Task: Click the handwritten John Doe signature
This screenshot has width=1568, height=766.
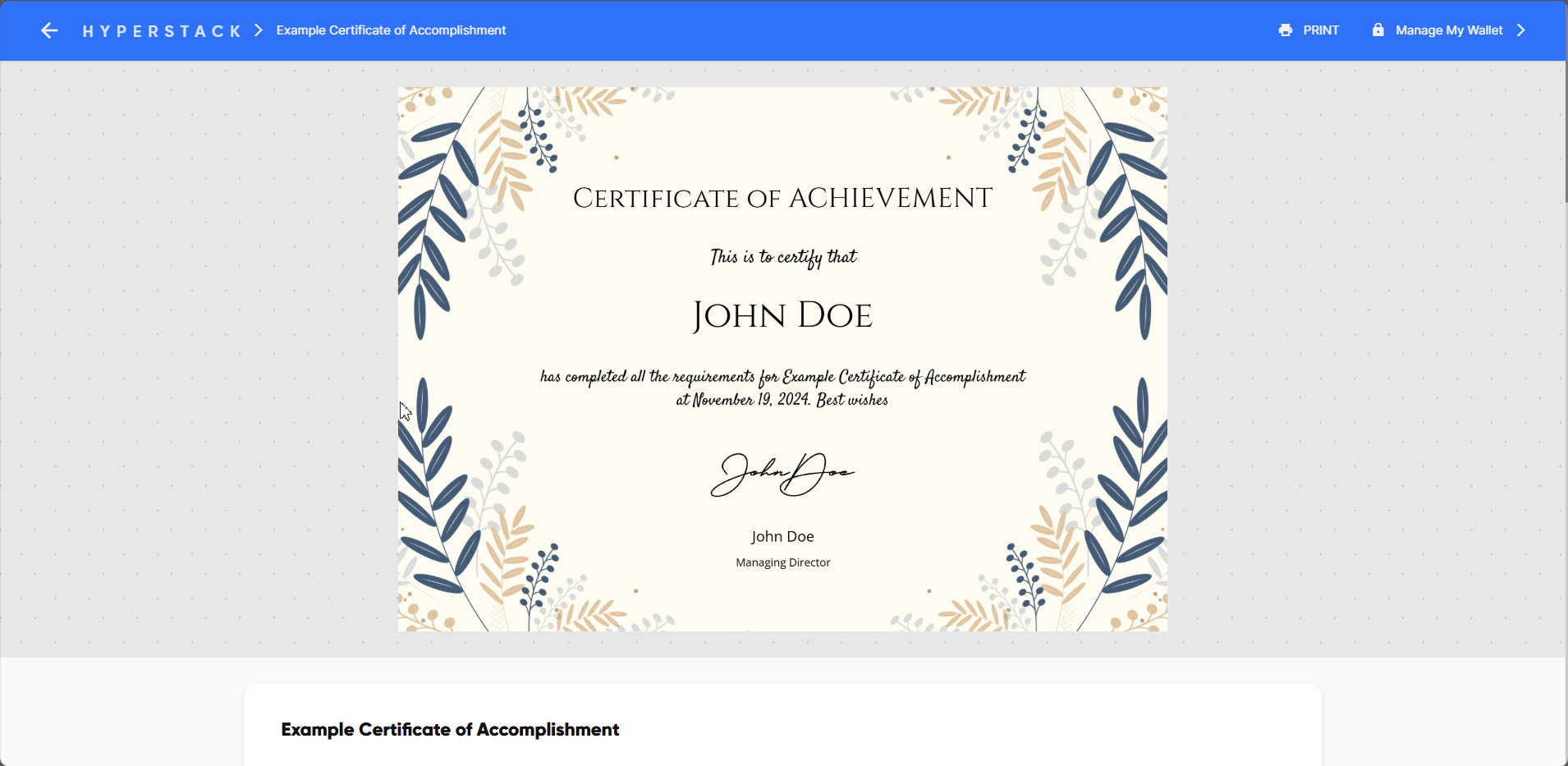Action: tap(781, 475)
